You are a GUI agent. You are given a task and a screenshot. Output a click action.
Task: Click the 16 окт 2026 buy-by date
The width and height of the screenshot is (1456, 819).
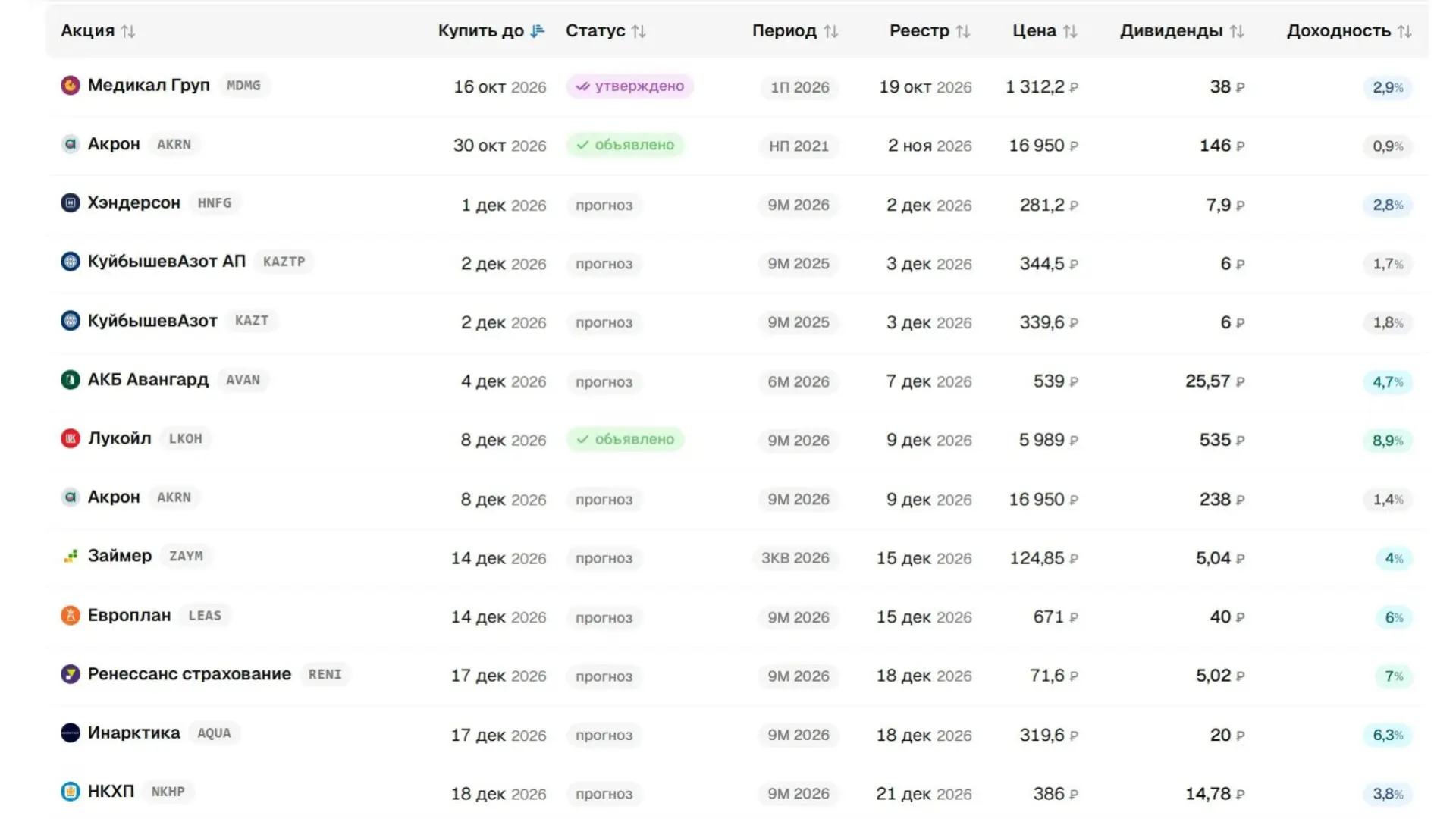[x=500, y=87]
